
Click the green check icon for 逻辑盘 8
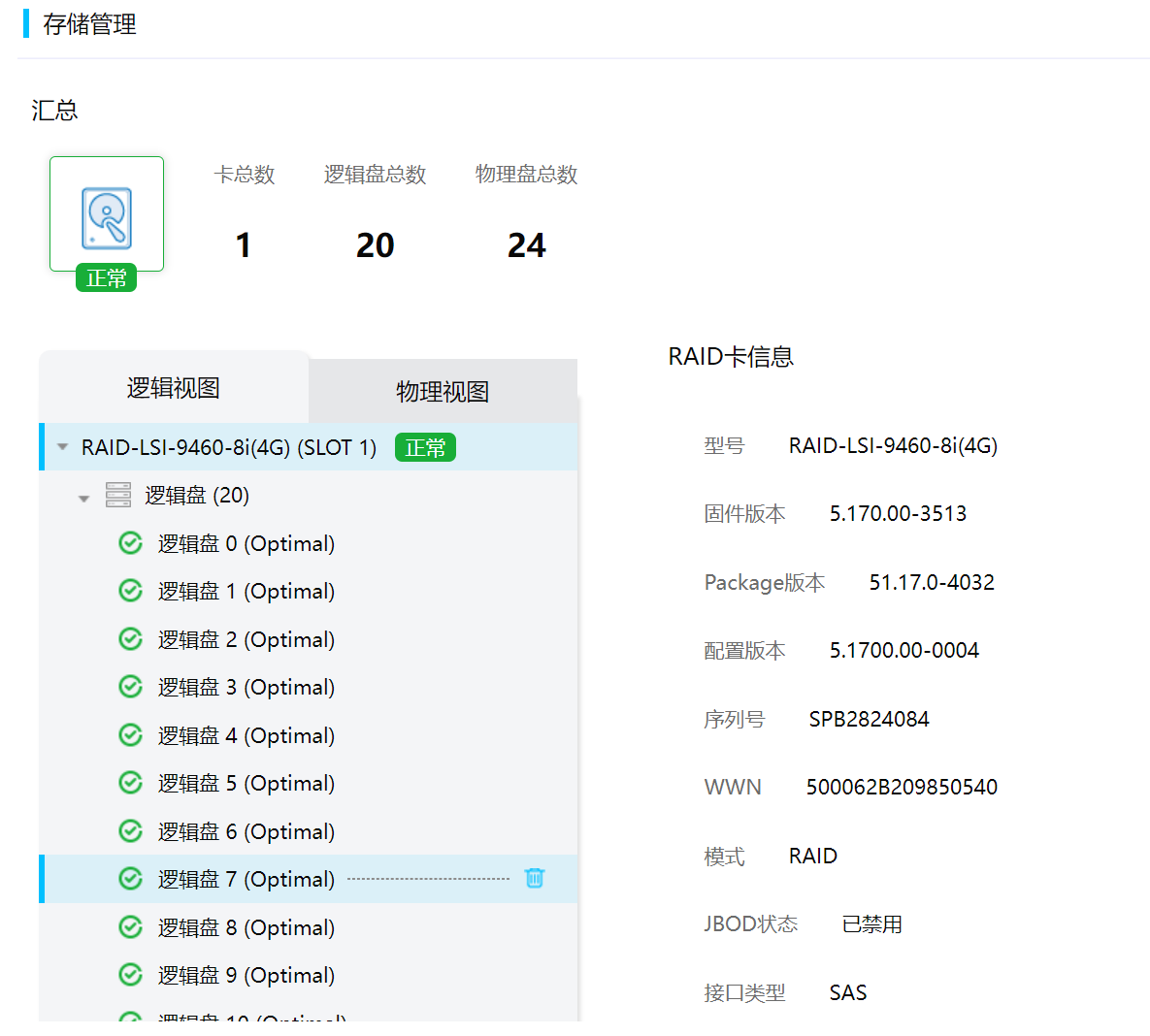tap(130, 927)
